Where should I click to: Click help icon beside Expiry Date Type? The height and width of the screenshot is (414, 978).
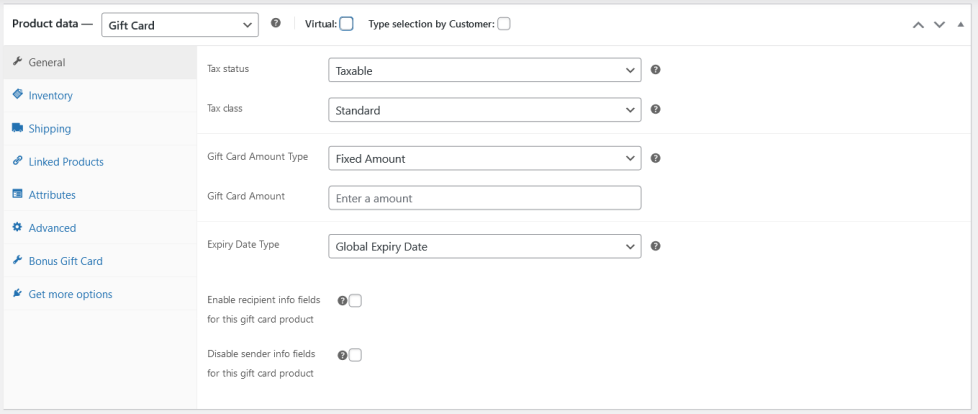point(656,246)
